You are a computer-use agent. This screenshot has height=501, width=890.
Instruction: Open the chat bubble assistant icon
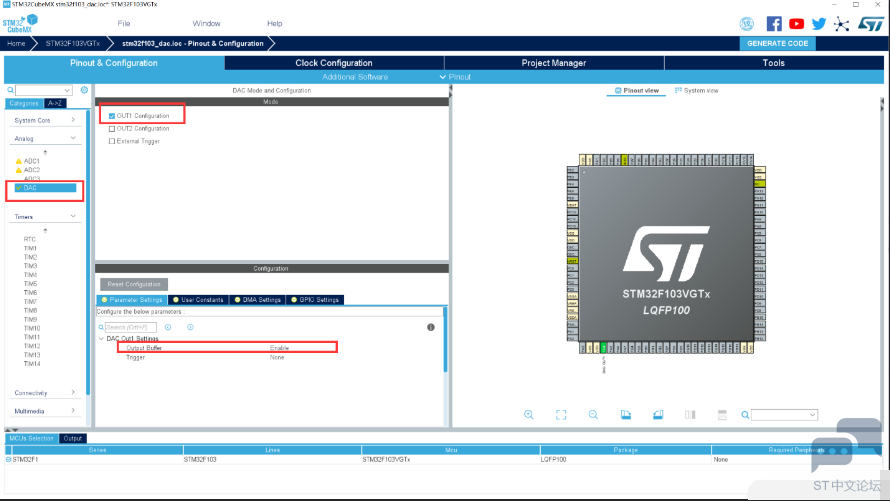point(846,444)
